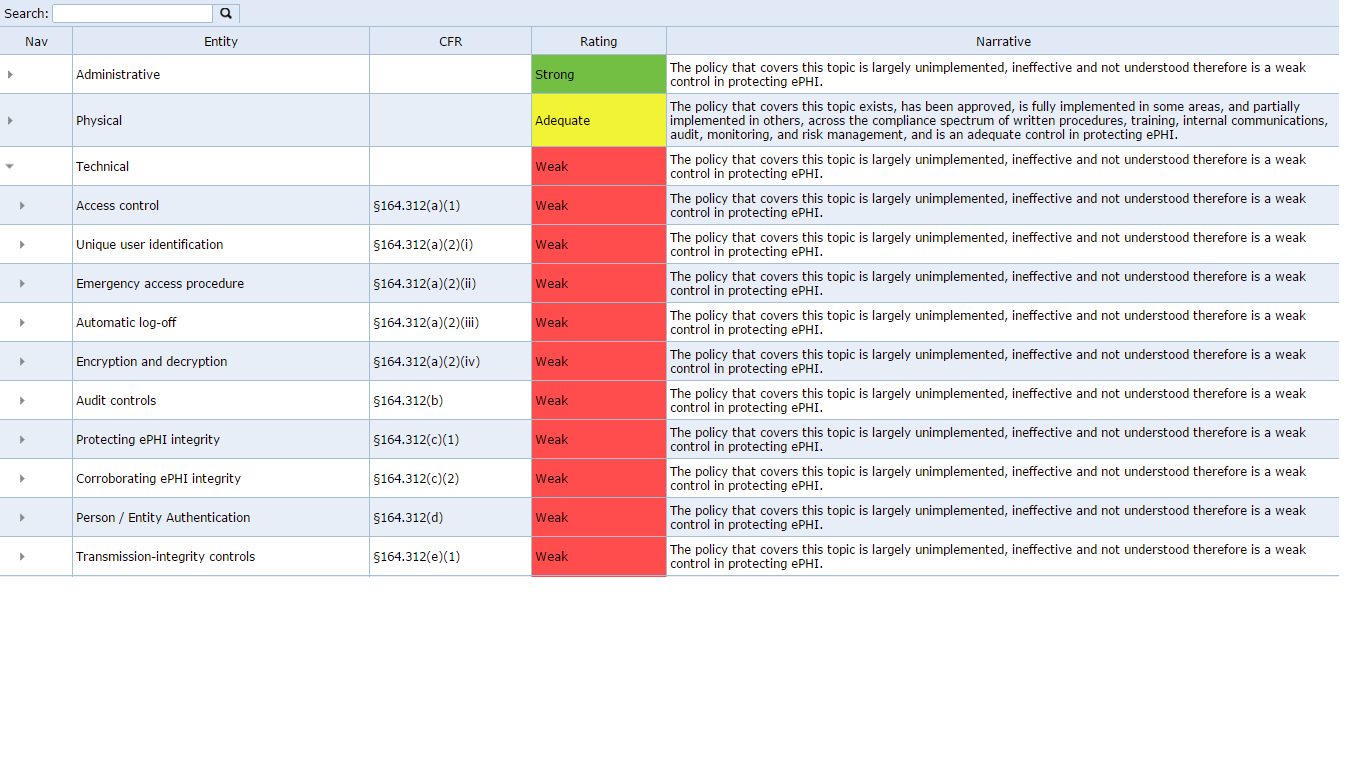Sort by the CFR column header
This screenshot has height=768, width=1366.
click(451, 41)
